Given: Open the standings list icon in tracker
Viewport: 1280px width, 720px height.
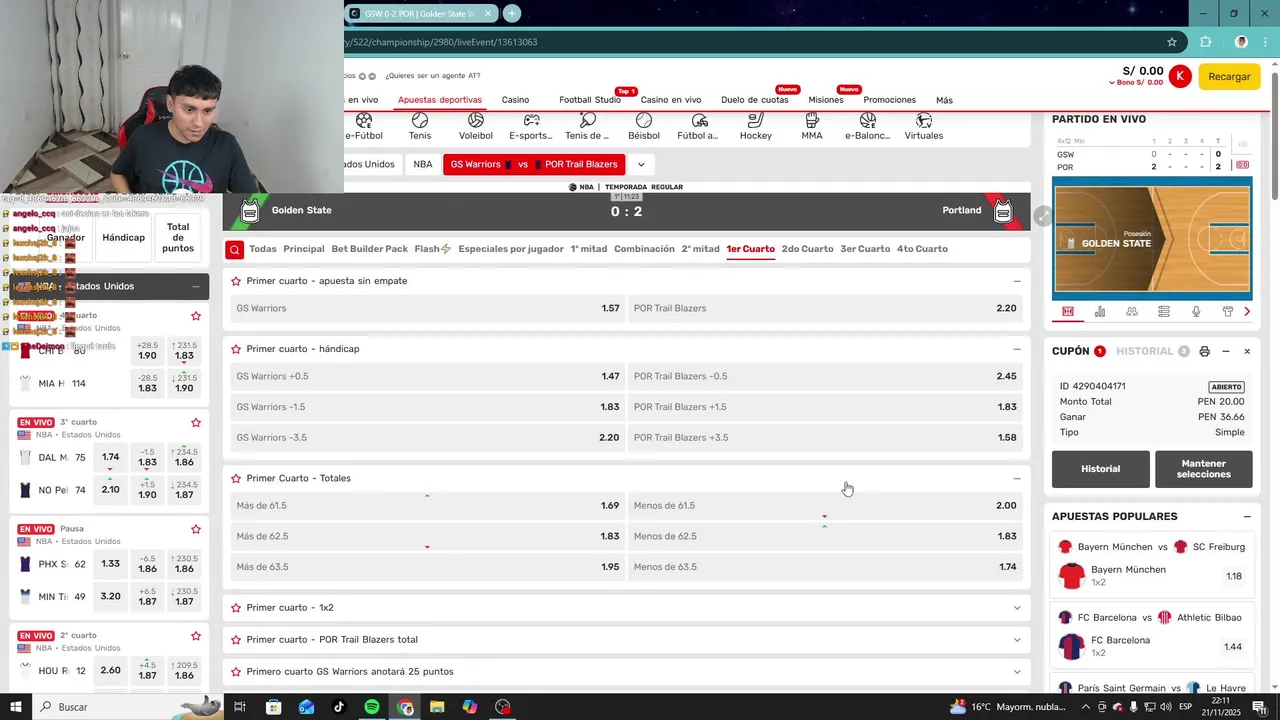Looking at the screenshot, I should coord(1164,312).
